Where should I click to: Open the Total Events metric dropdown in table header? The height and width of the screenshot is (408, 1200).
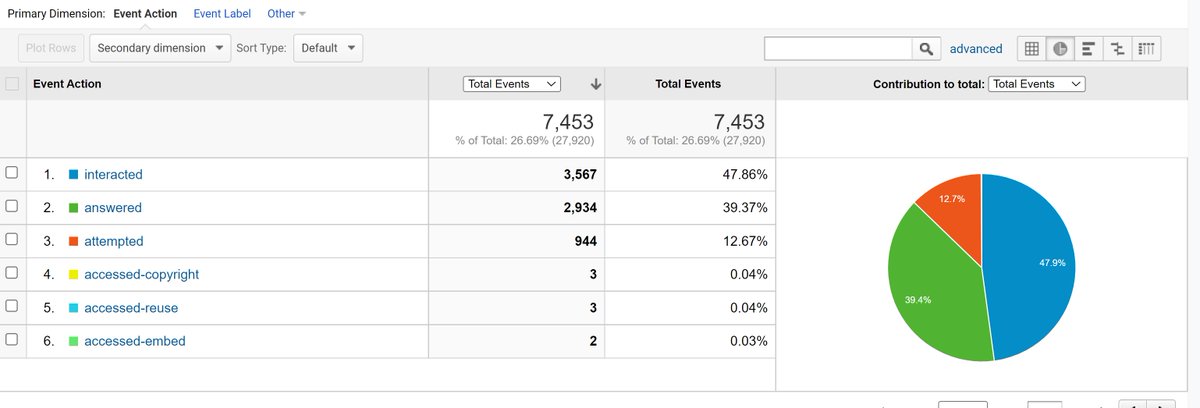coord(513,84)
